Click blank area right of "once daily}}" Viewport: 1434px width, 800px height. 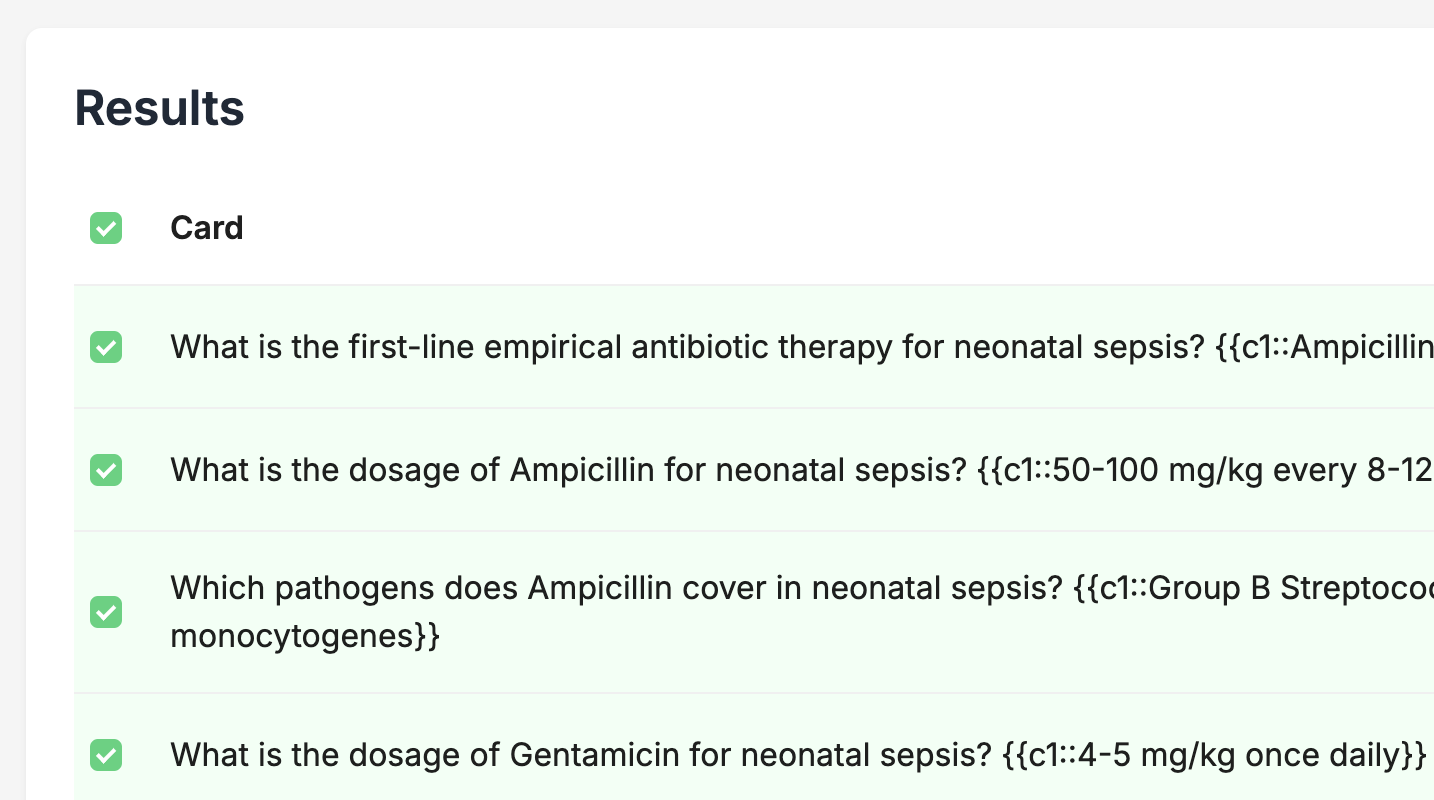click(1430, 755)
